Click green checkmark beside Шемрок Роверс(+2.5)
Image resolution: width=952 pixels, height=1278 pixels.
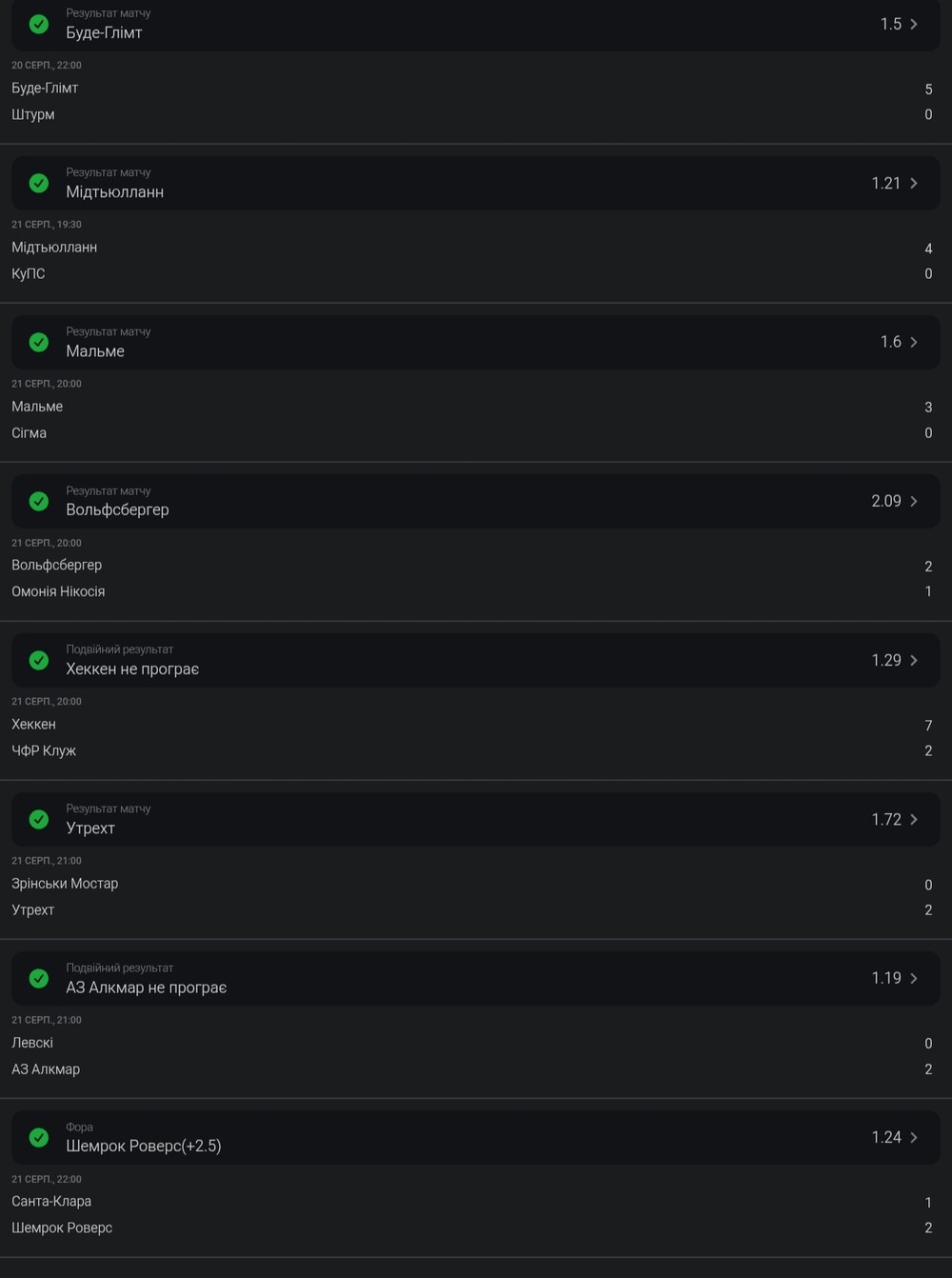39,1137
